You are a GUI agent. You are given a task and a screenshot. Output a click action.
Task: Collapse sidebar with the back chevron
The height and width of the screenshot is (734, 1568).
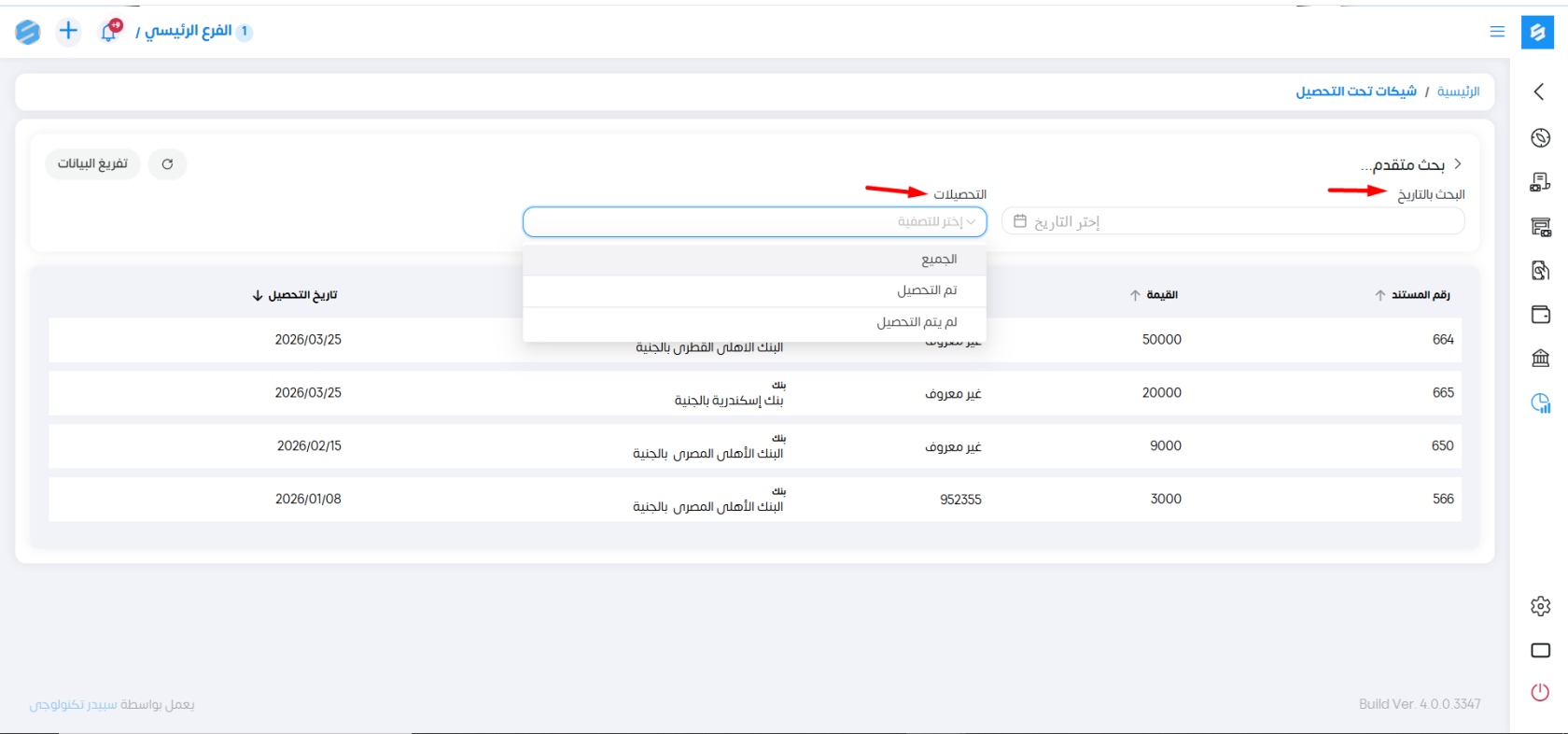click(x=1539, y=92)
